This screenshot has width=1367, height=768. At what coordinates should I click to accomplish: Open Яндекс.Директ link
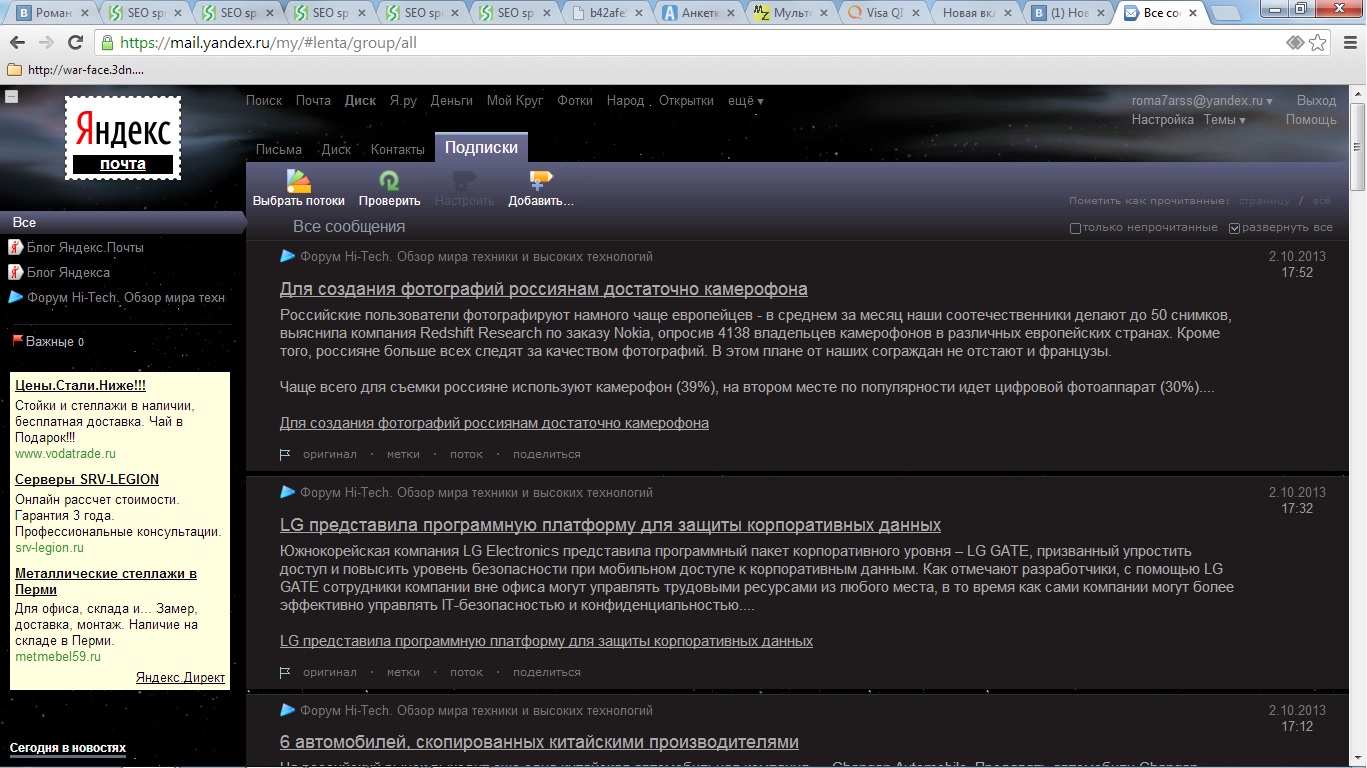tap(181, 678)
